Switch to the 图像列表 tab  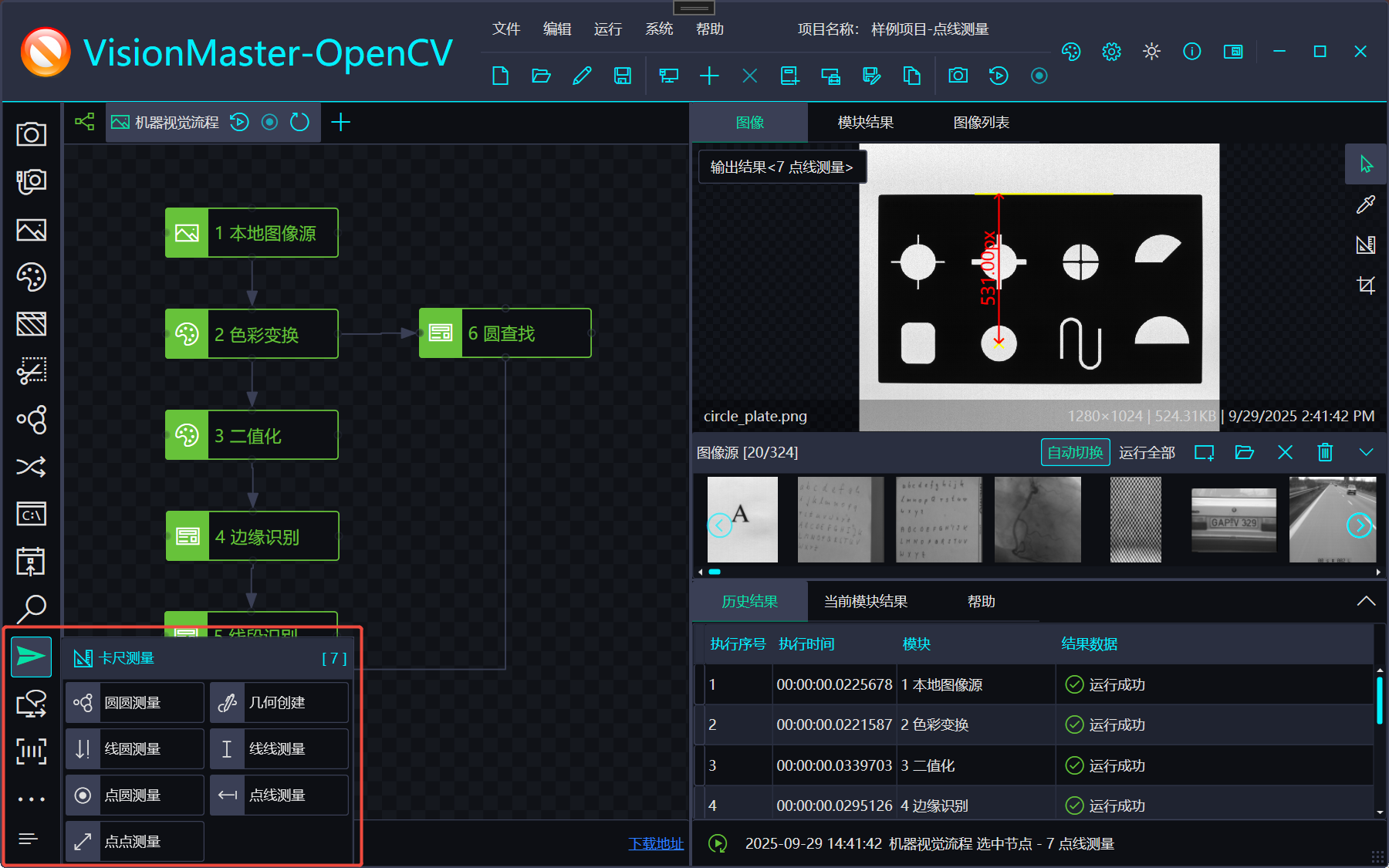[982, 122]
